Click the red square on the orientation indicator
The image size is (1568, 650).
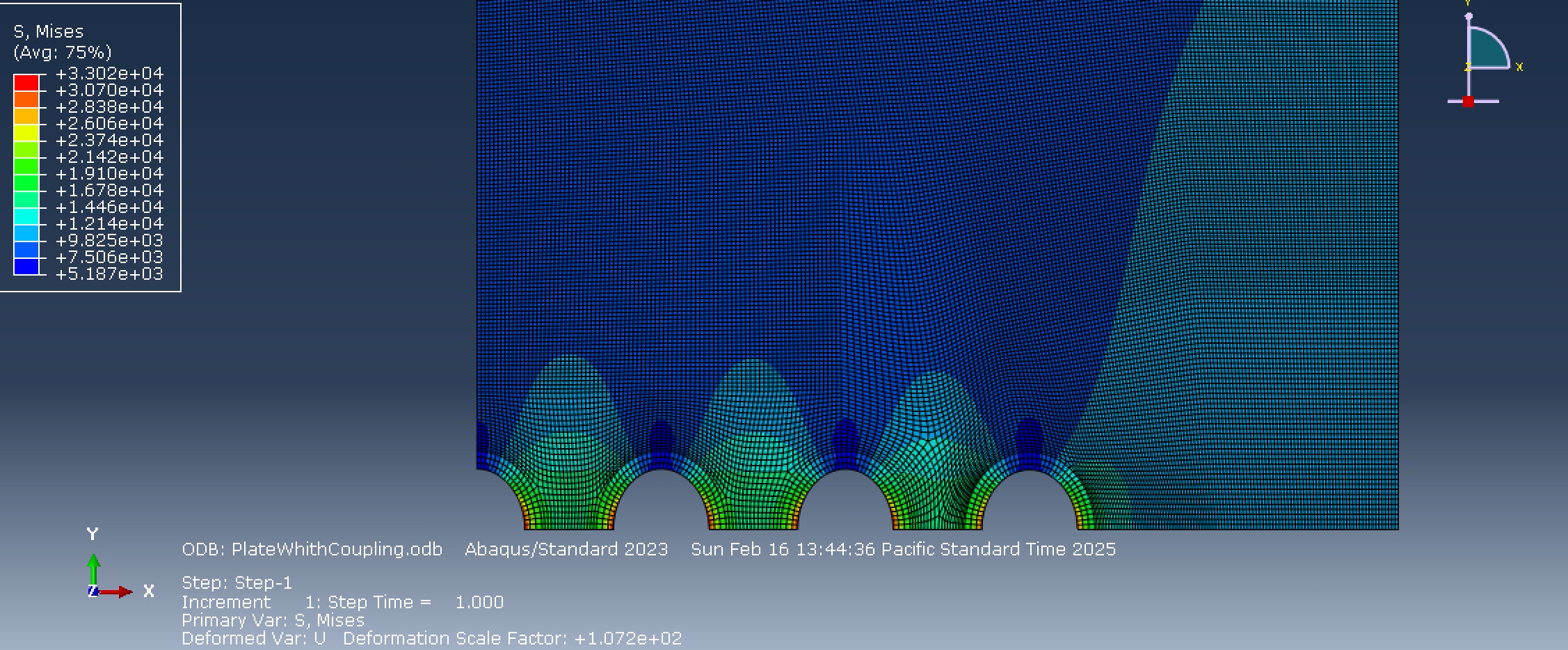click(x=1469, y=101)
